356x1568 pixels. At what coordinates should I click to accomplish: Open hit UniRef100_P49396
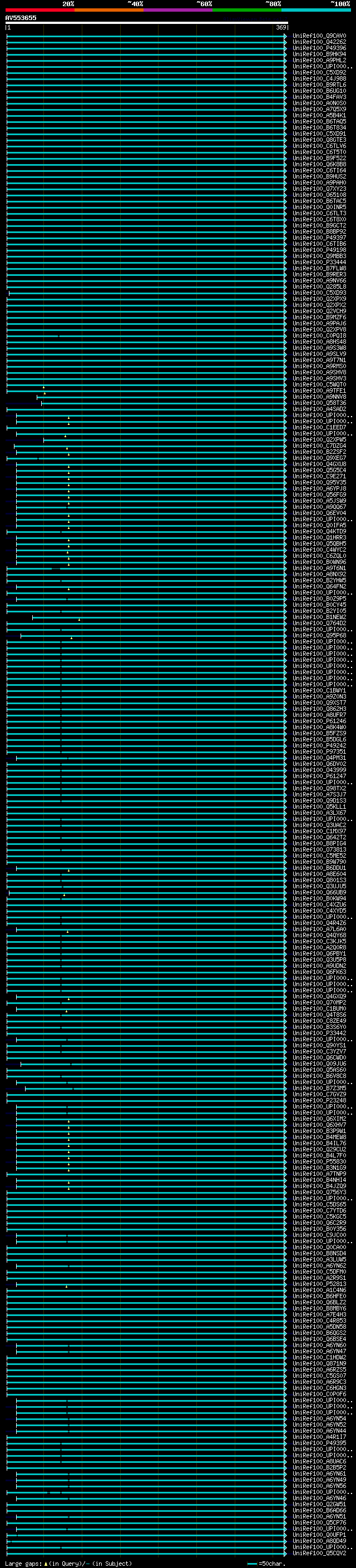(319, 48)
